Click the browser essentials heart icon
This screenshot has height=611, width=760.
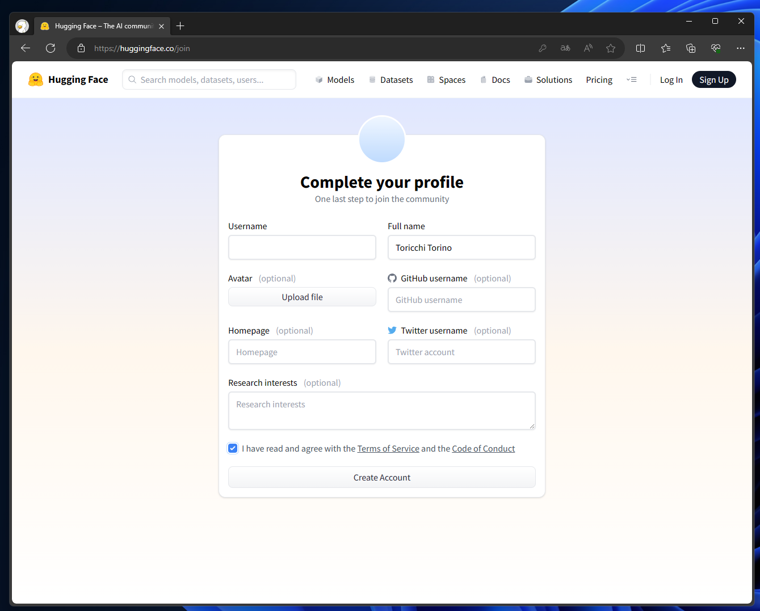pyautogui.click(x=716, y=48)
